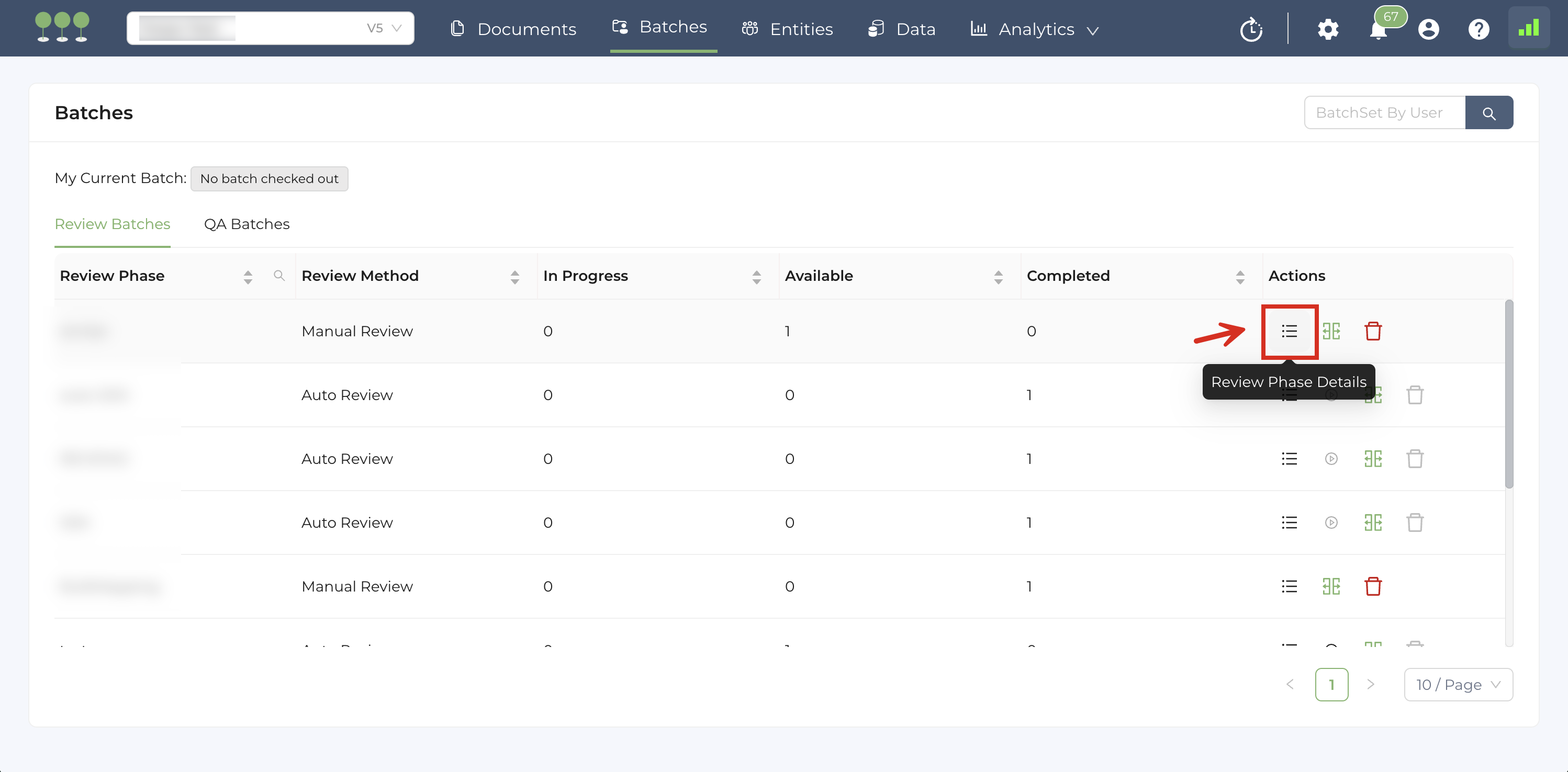Click the blue search button beside BatchSet field

point(1488,112)
